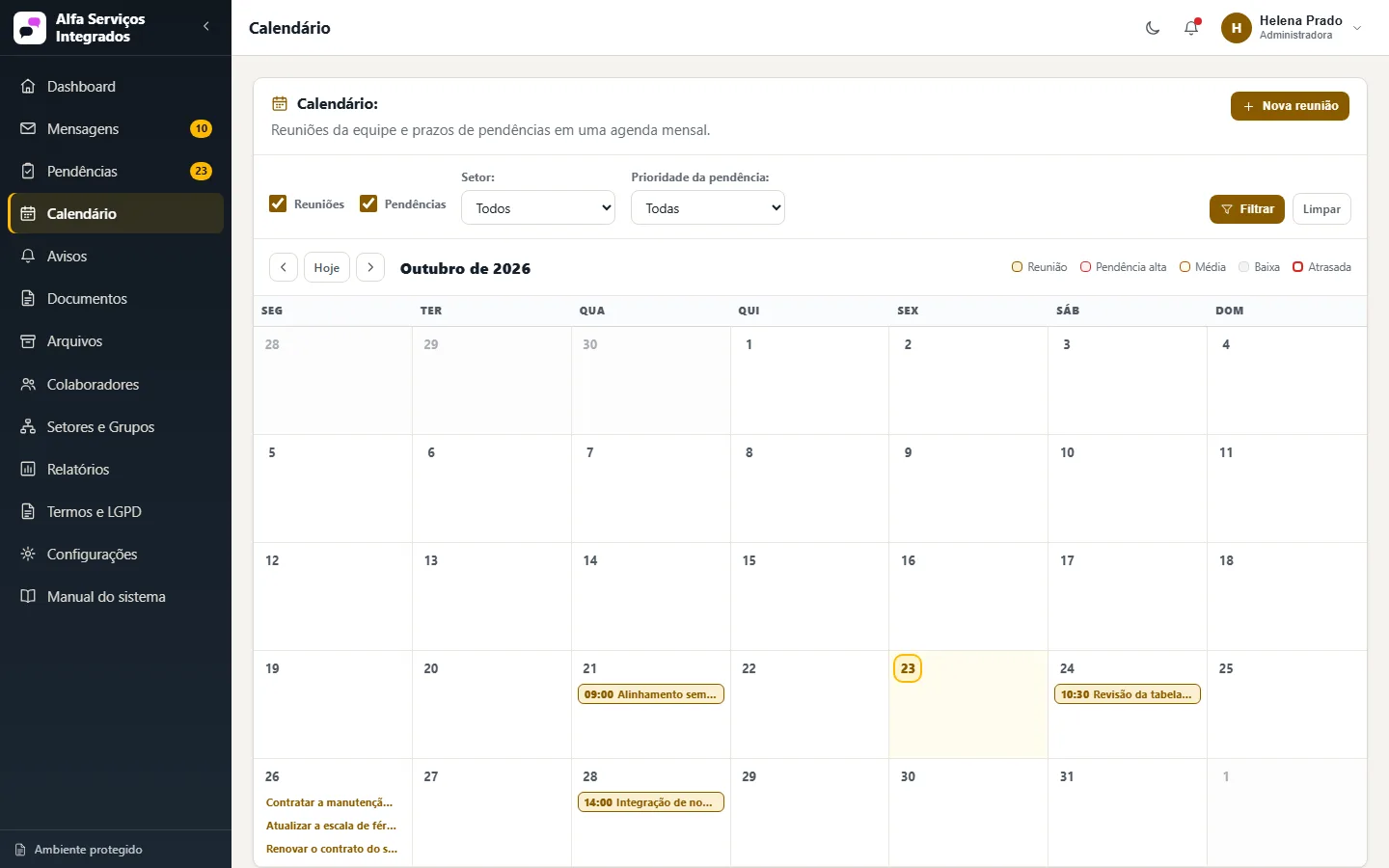Screen dimensions: 1389x868
Task: Open the Setor dropdown
Action: [538, 208]
